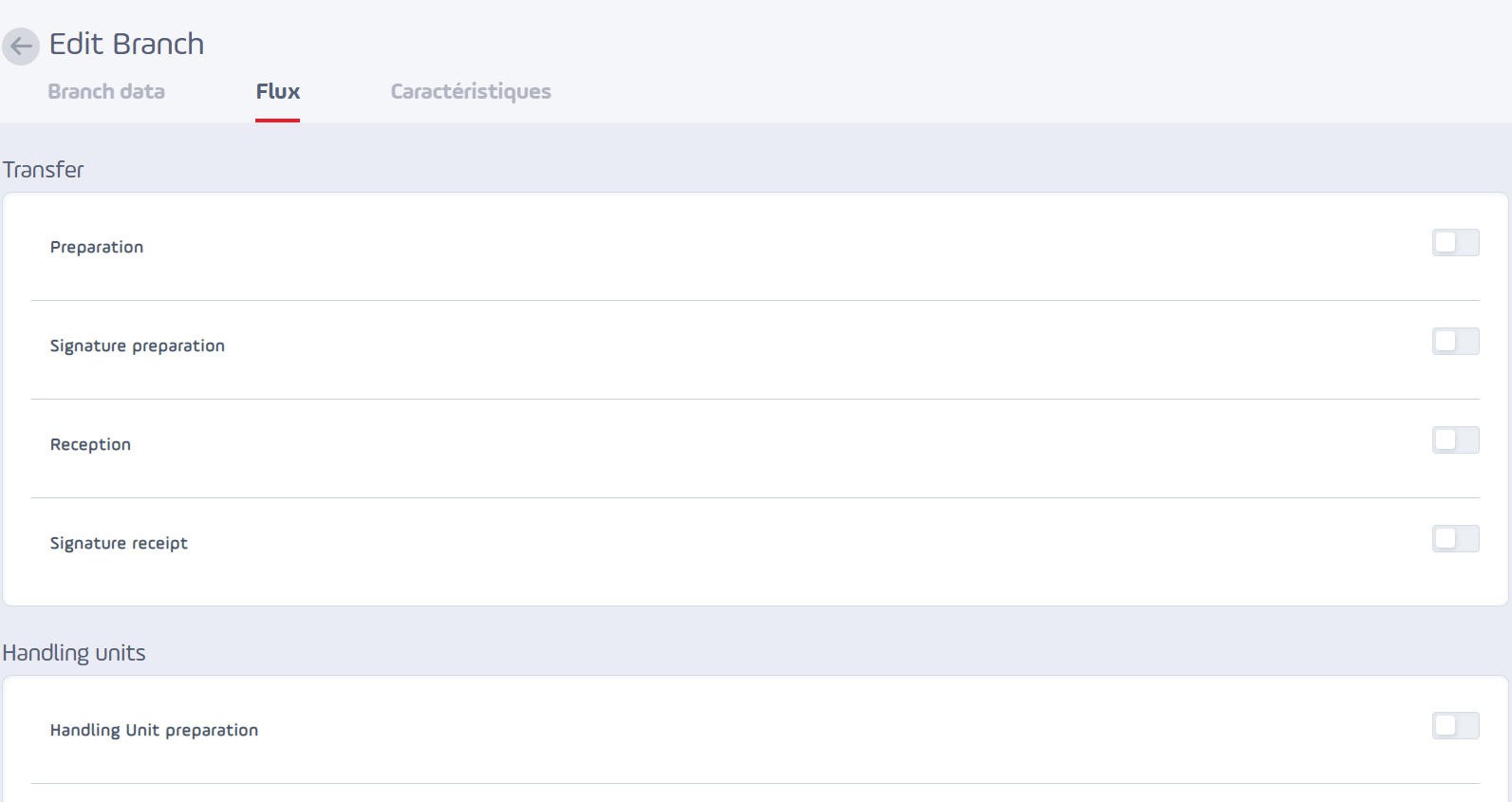Turn on Signature preparation switch
This screenshot has width=1512, height=802.
click(x=1455, y=342)
